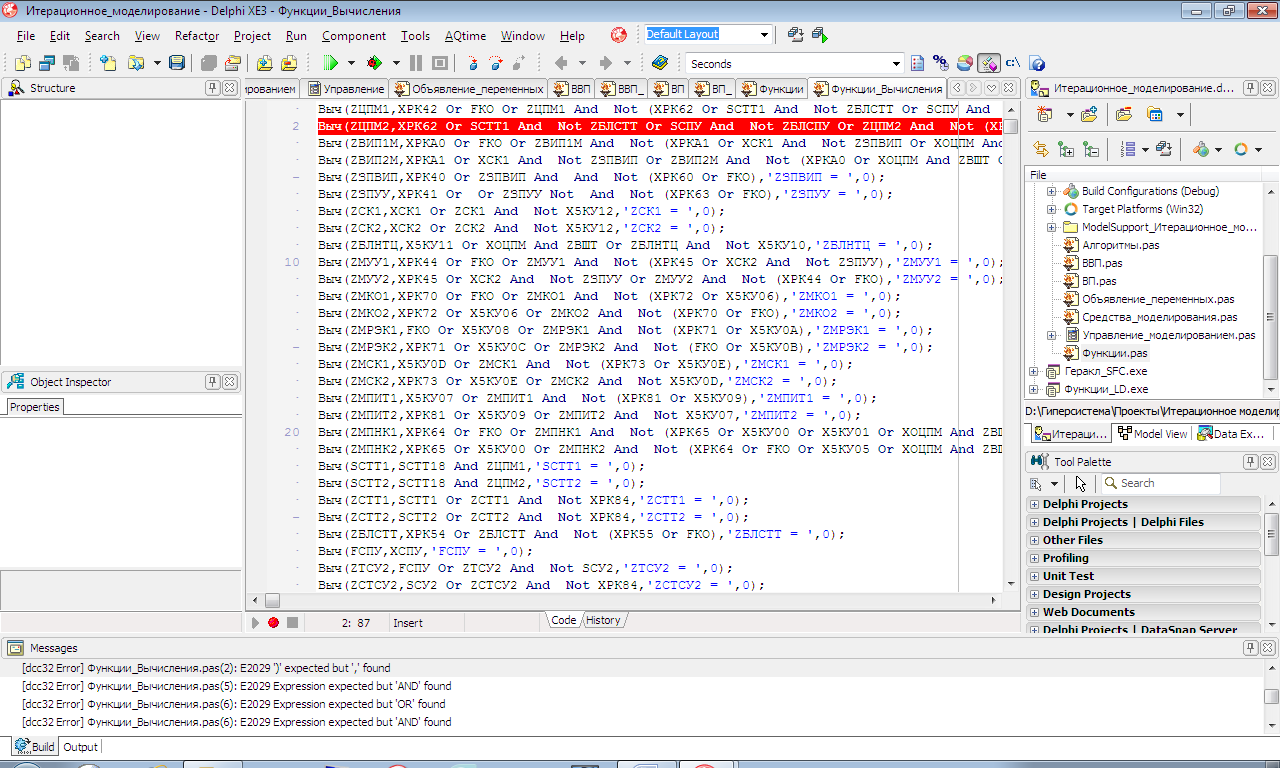This screenshot has width=1280, height=768.
Task: Select the Output tab in Messages
Action: (80, 747)
